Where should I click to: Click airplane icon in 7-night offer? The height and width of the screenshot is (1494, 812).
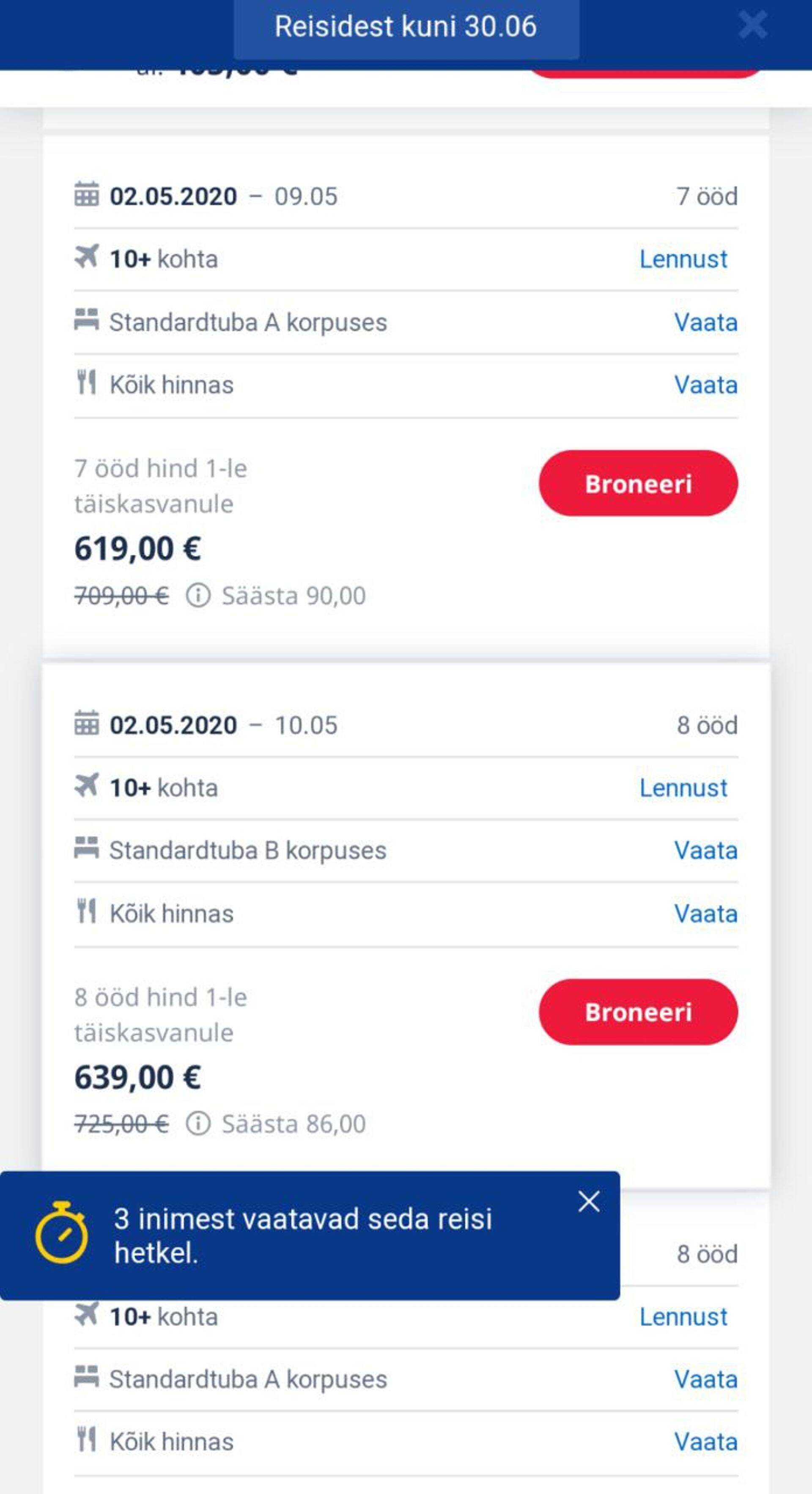point(86,257)
